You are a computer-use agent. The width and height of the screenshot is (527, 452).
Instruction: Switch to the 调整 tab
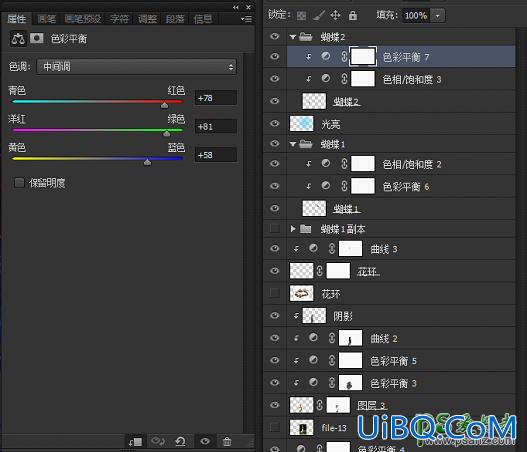point(147,19)
